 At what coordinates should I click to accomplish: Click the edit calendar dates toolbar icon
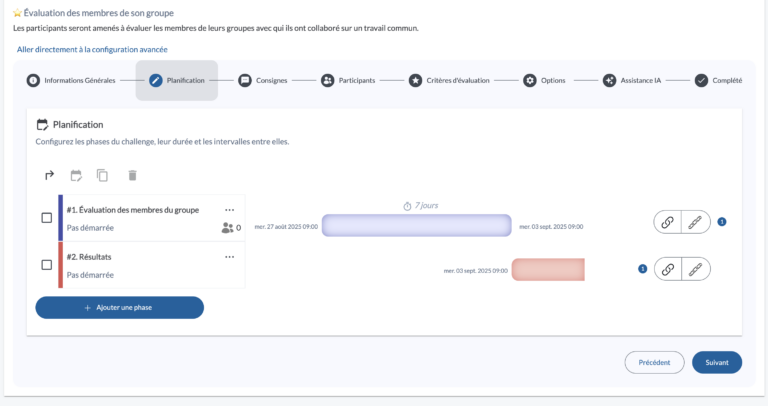tap(76, 175)
